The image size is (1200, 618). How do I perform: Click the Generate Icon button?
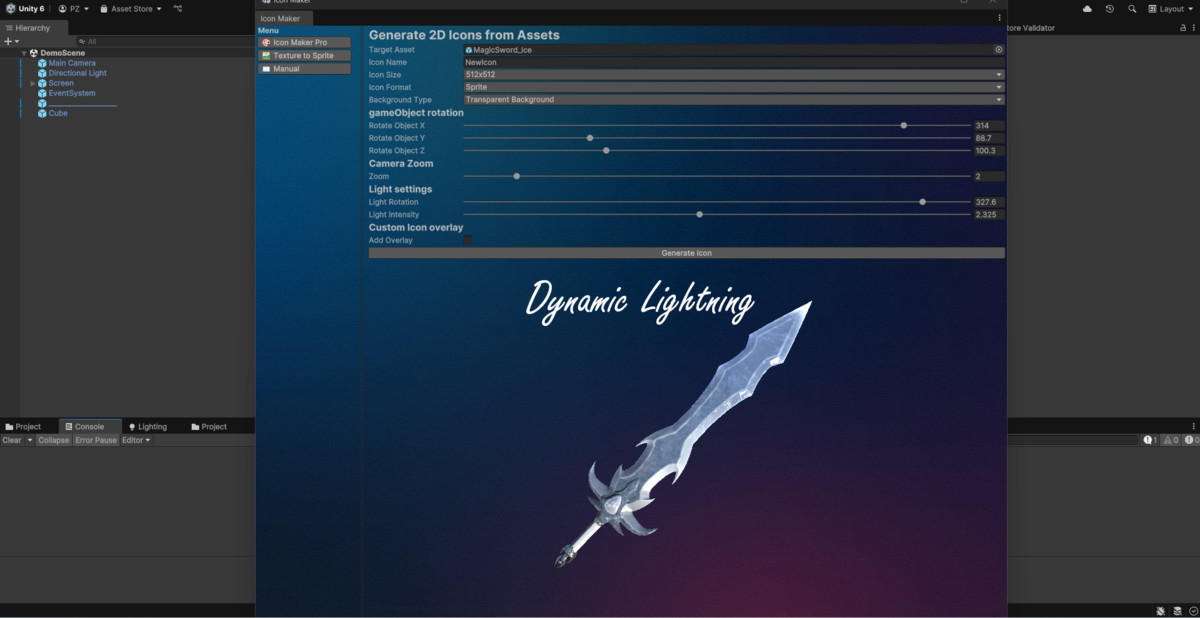pyautogui.click(x=686, y=253)
